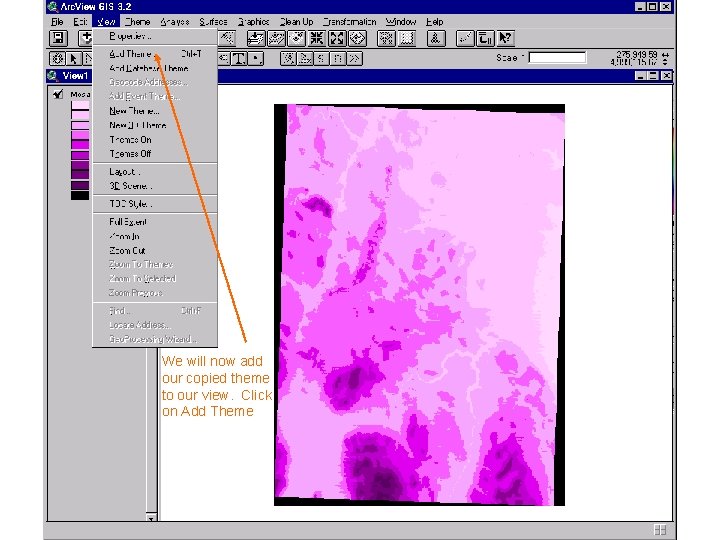Click the Mosaic theme name in the legend
This screenshot has height=540, width=720.
[x=80, y=94]
